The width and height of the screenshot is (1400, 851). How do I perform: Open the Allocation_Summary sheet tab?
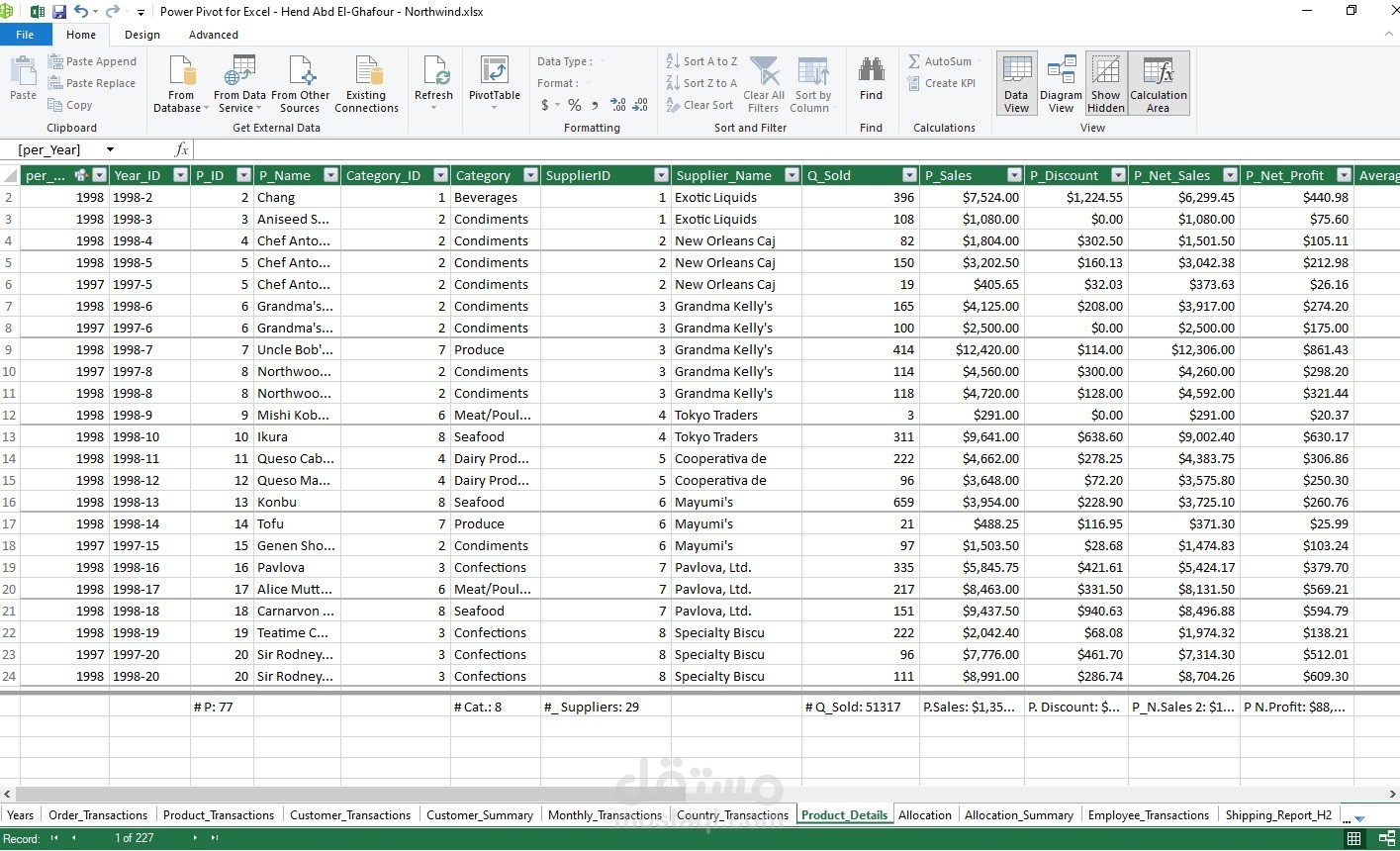tap(1019, 815)
